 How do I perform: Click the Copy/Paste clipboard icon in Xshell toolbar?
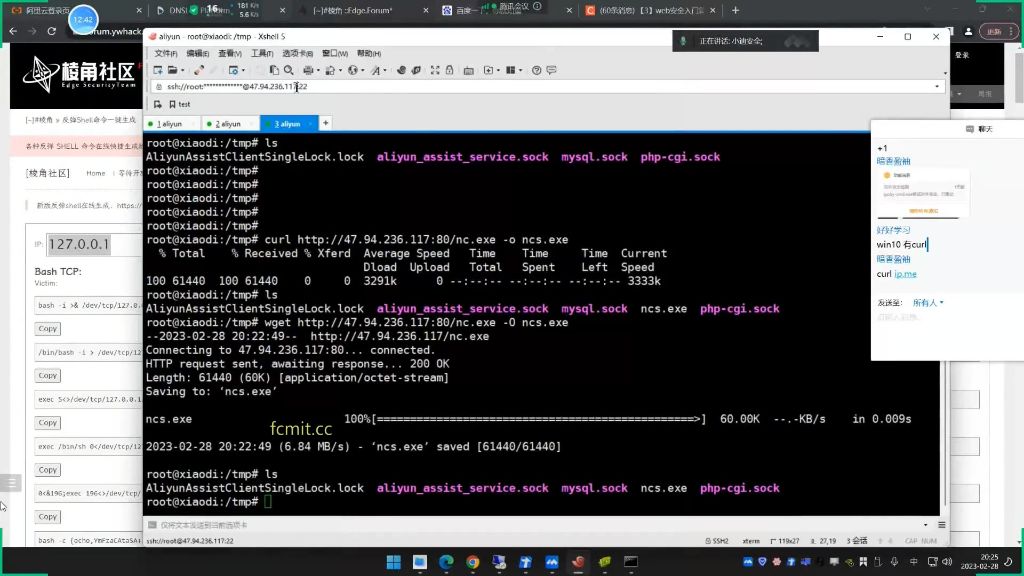tap(274, 70)
